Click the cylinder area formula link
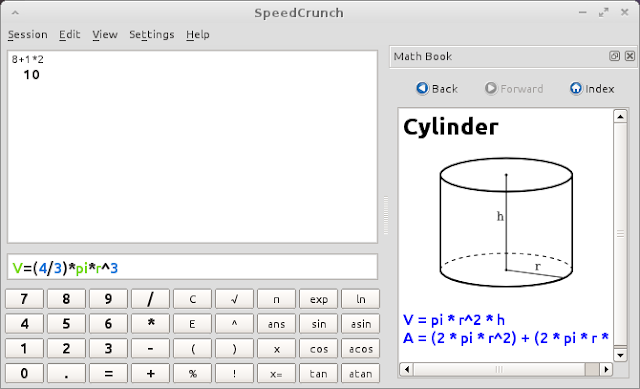The width and height of the screenshot is (640, 389). pyautogui.click(x=506, y=338)
